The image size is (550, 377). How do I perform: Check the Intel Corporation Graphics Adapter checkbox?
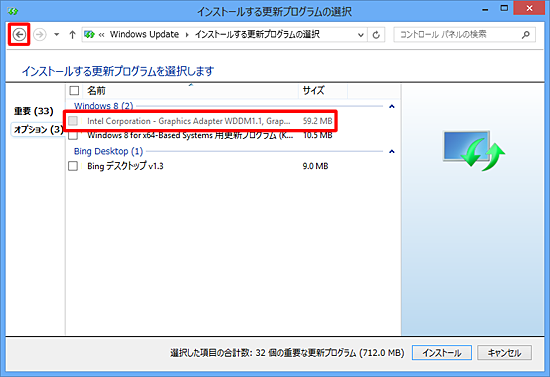click(73, 121)
